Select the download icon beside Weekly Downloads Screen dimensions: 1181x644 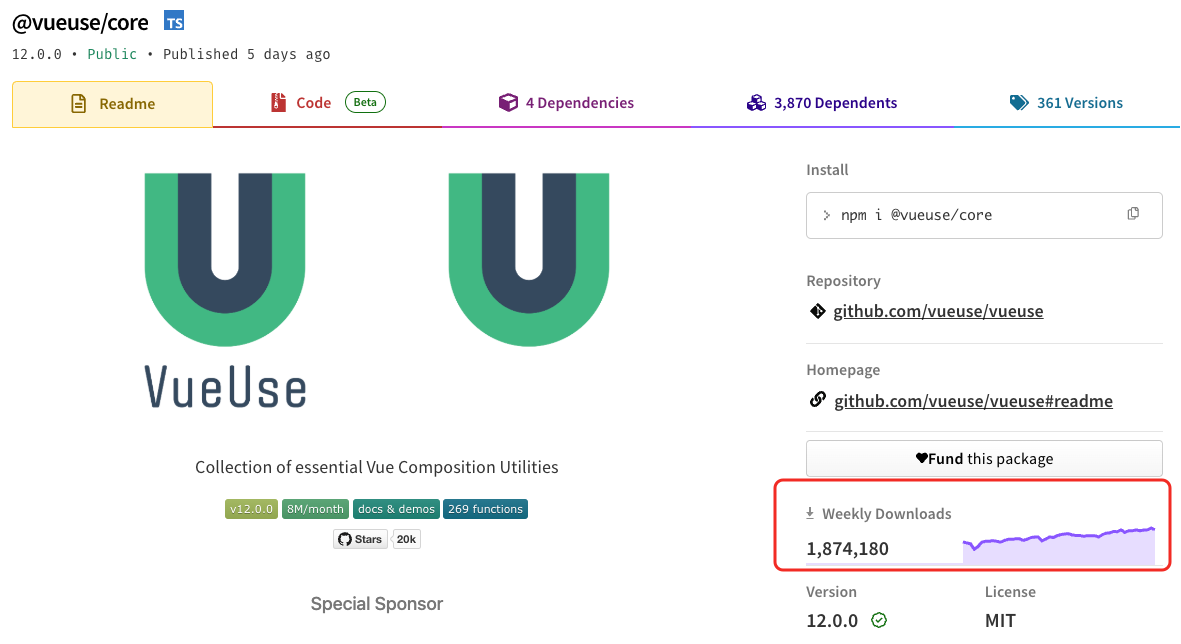(809, 513)
